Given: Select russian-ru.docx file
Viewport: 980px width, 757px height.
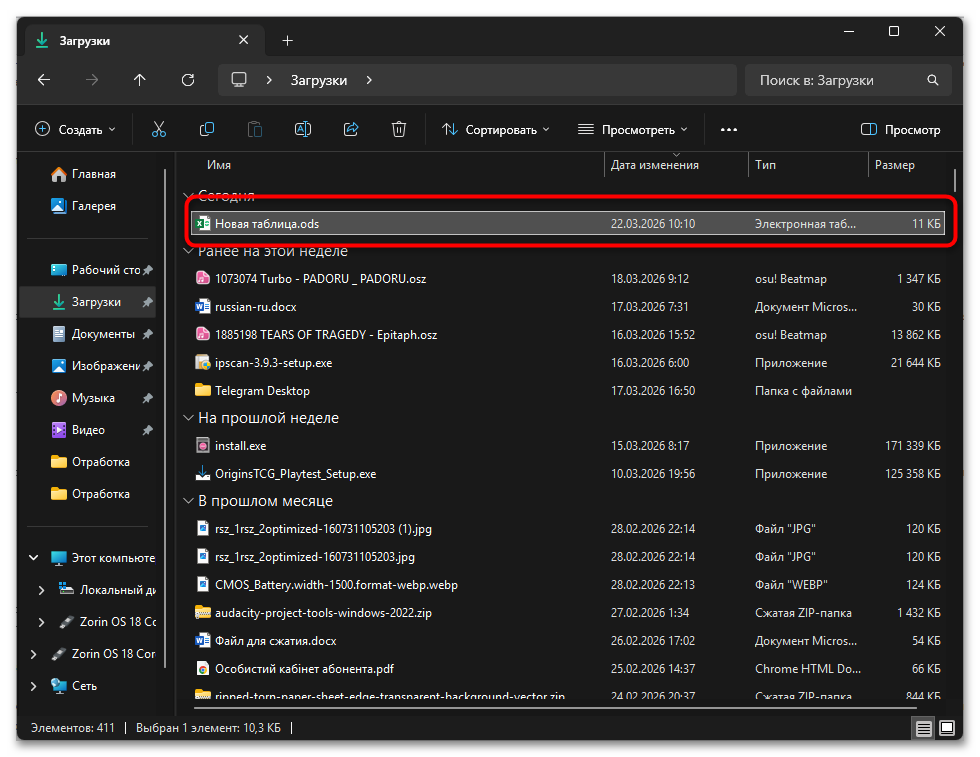Looking at the screenshot, I should coord(256,307).
